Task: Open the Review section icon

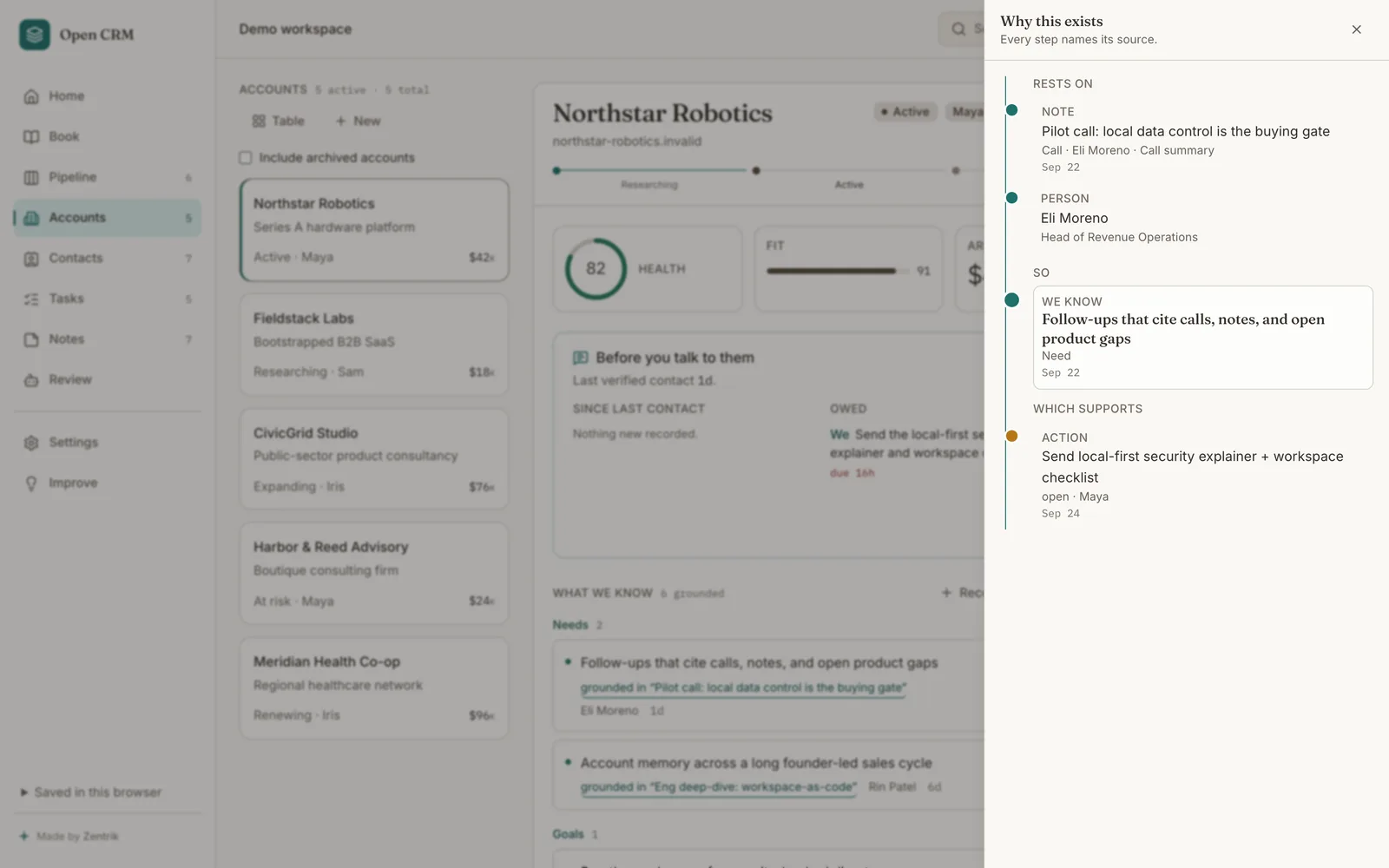Action: (31, 380)
